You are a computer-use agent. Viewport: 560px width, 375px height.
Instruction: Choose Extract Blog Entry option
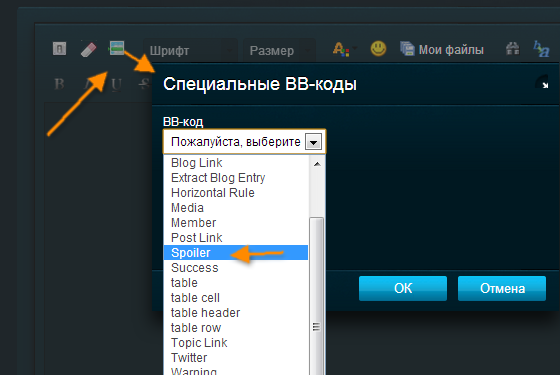point(236,178)
